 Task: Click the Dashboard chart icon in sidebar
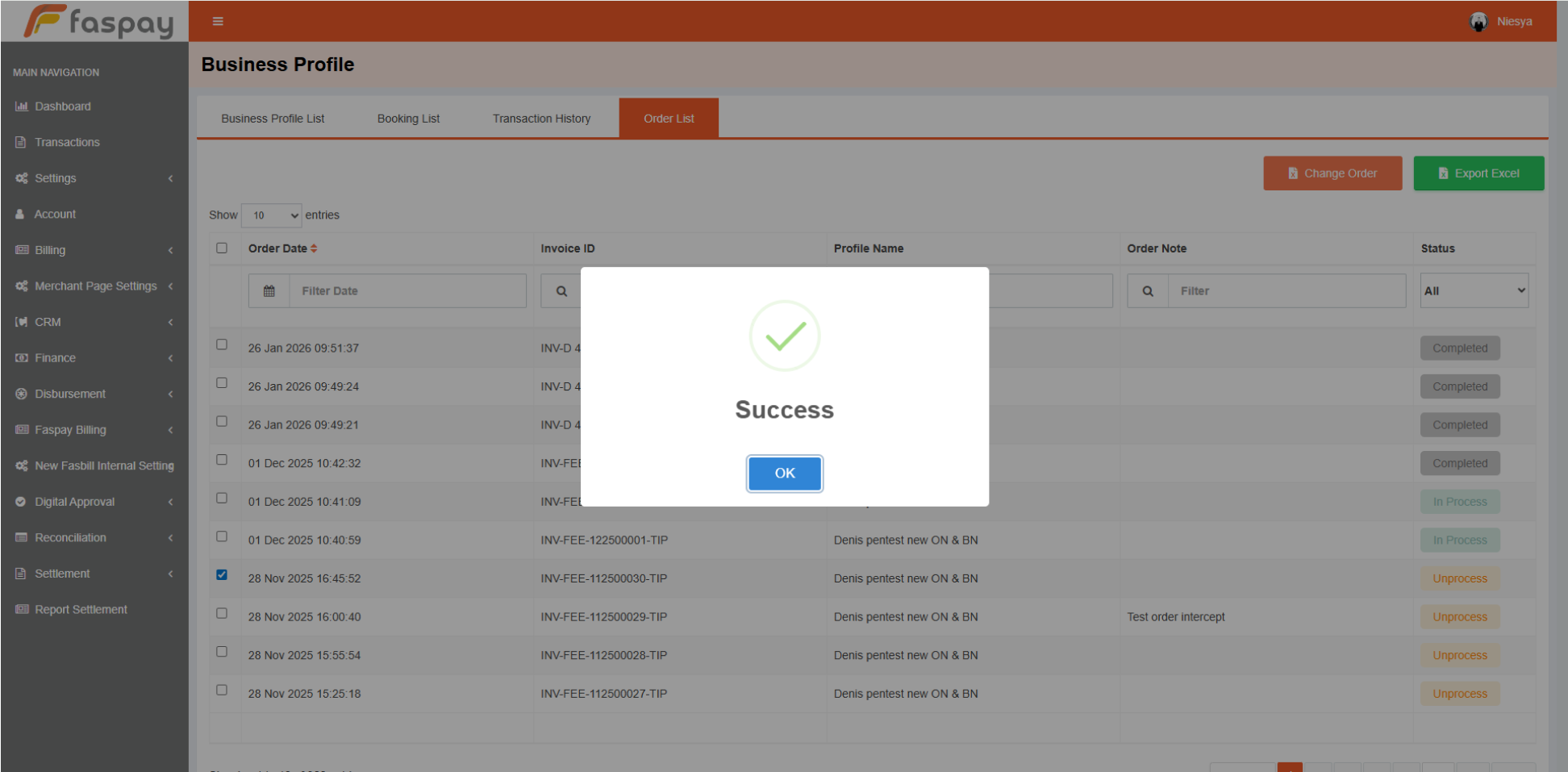pos(22,106)
